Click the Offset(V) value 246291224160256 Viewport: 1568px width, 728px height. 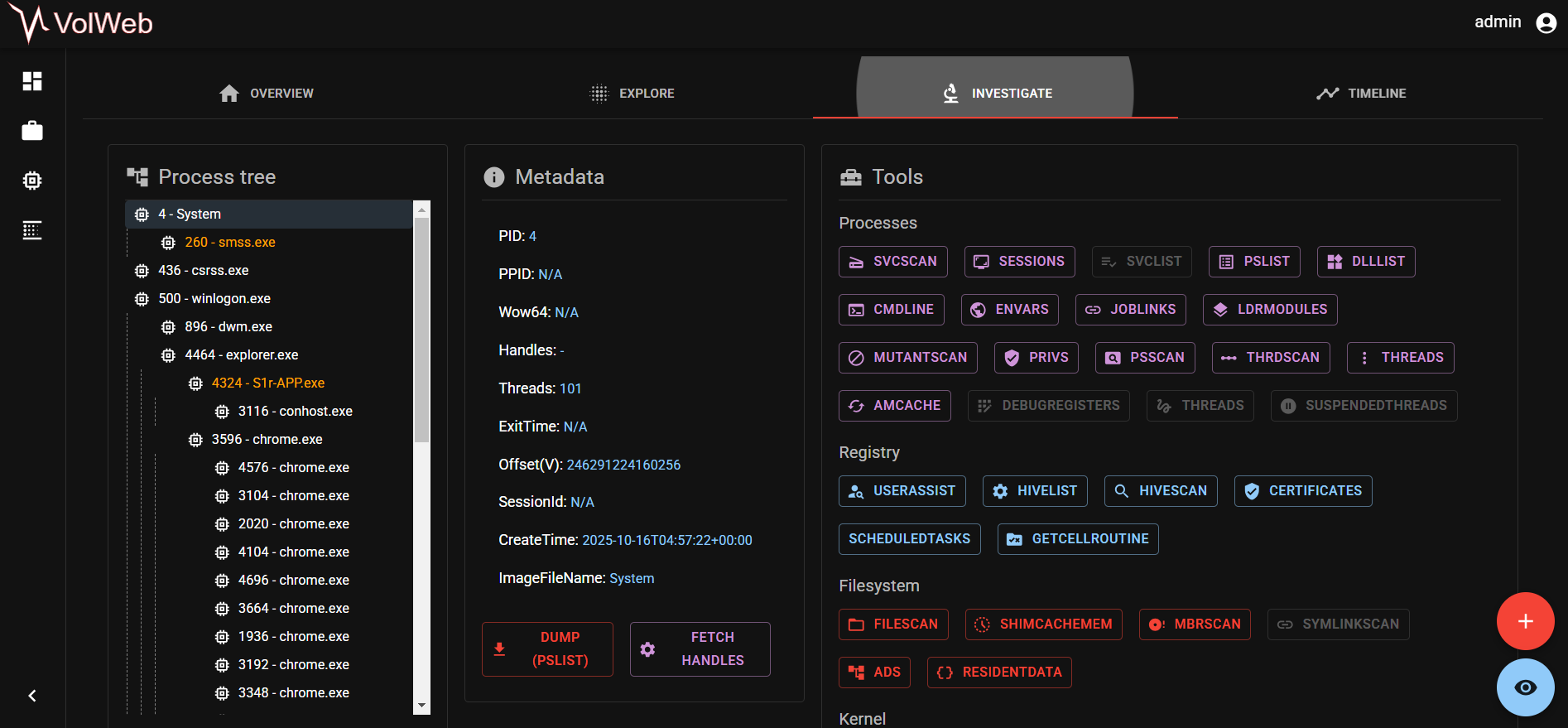(x=623, y=465)
